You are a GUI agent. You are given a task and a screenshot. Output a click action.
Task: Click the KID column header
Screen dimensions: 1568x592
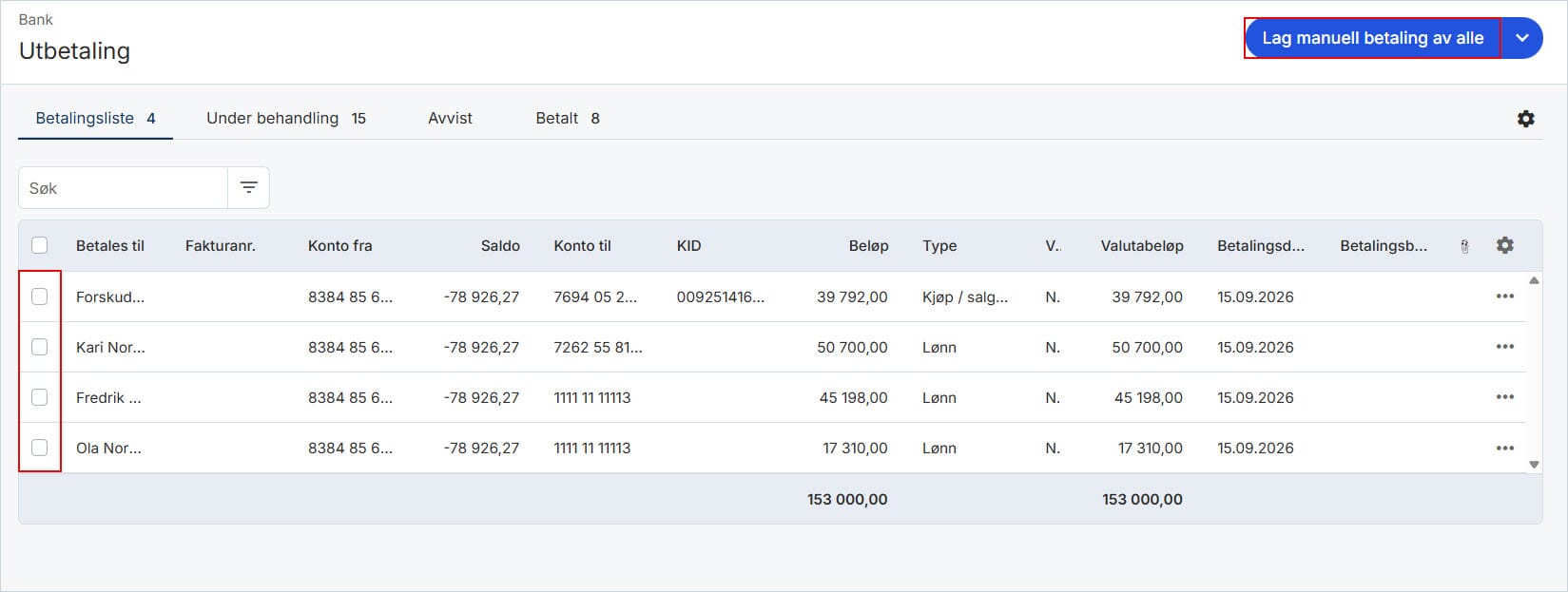[688, 246]
